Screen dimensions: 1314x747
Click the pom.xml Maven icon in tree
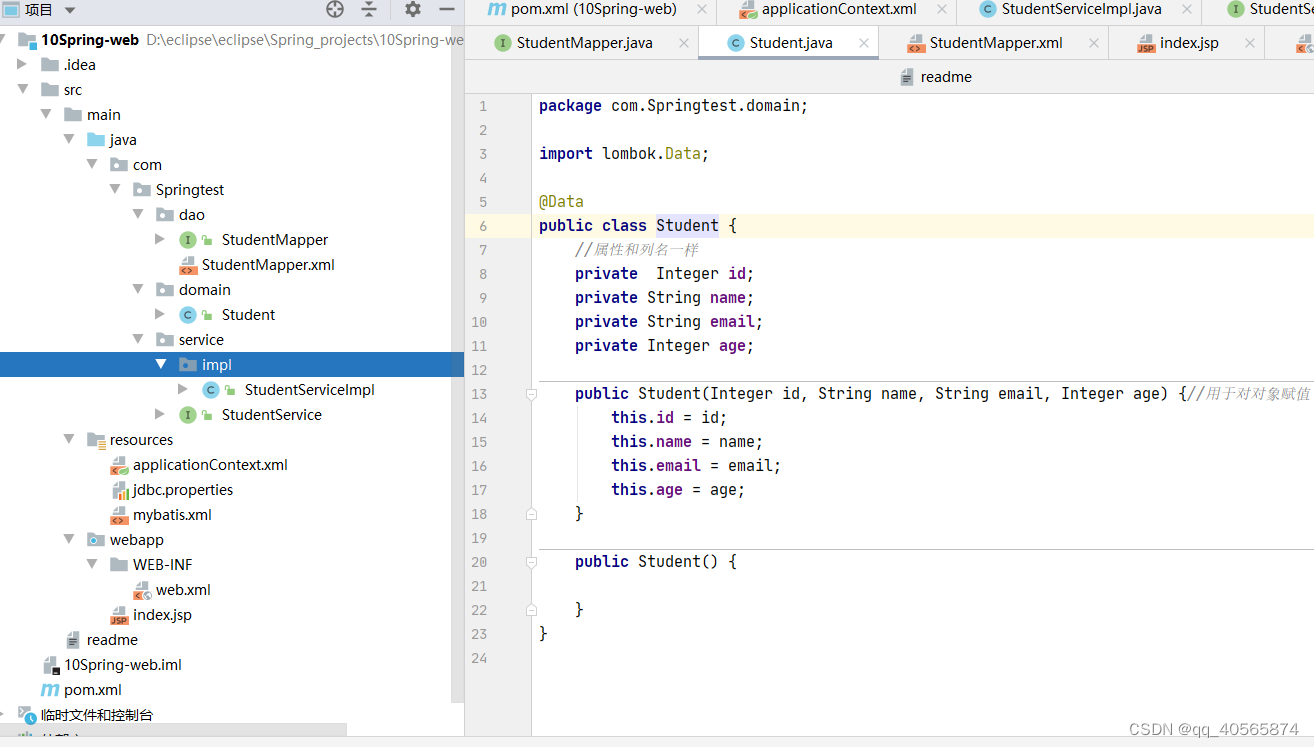(50, 690)
